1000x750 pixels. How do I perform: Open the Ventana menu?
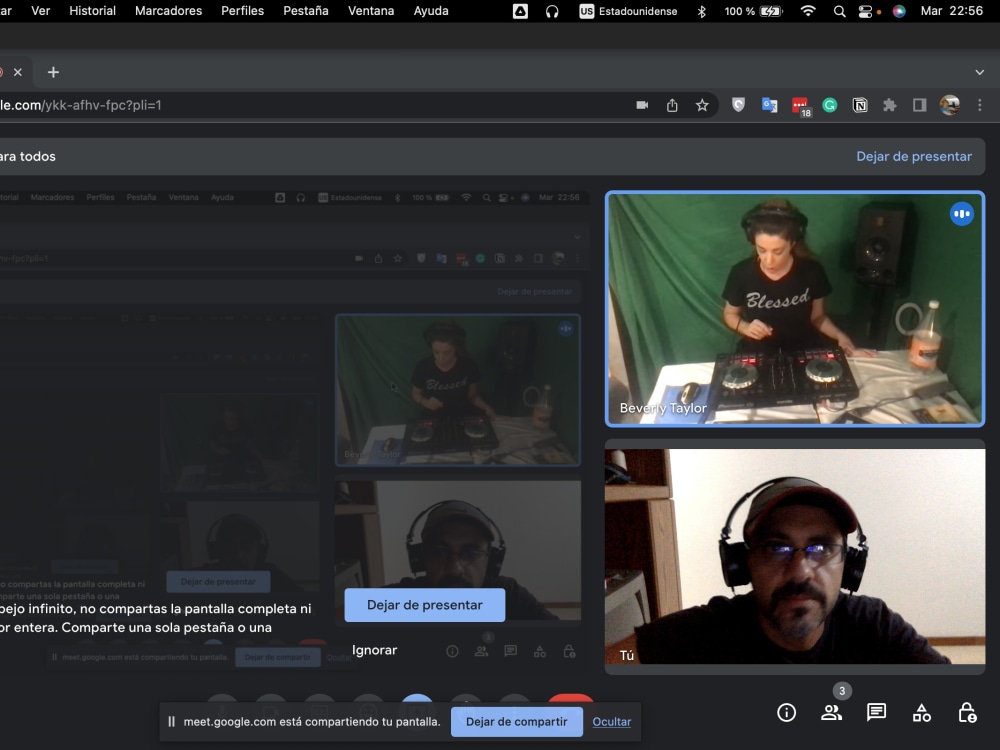coord(371,11)
